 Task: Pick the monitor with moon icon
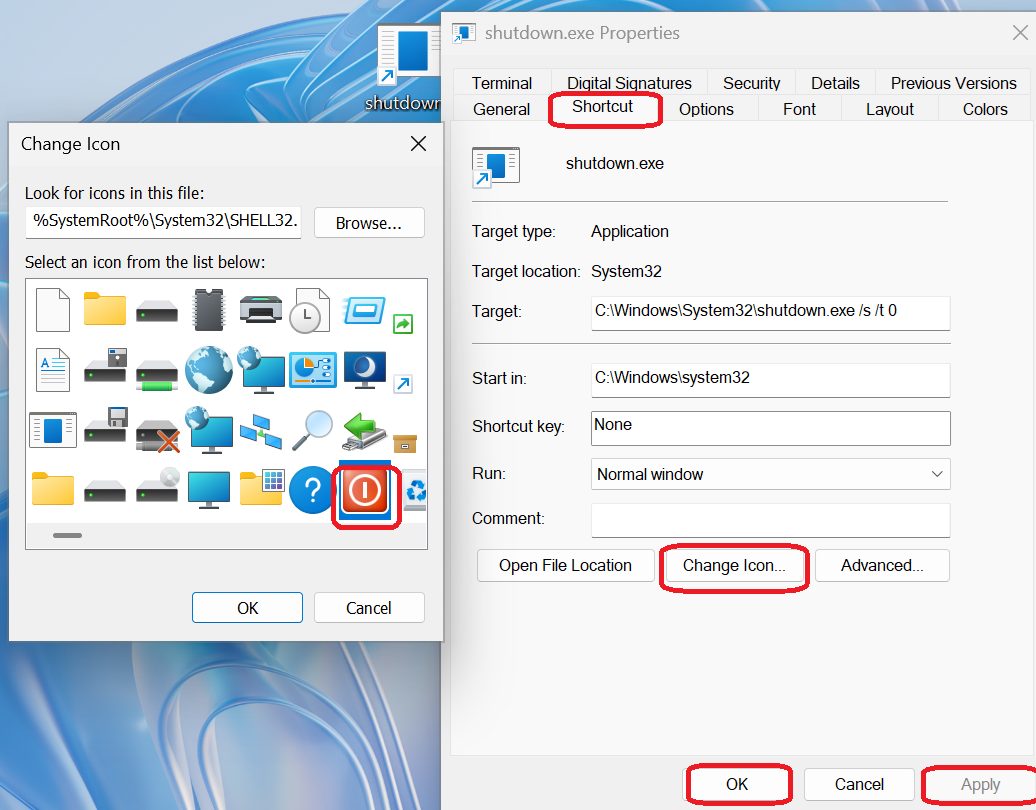(x=365, y=371)
